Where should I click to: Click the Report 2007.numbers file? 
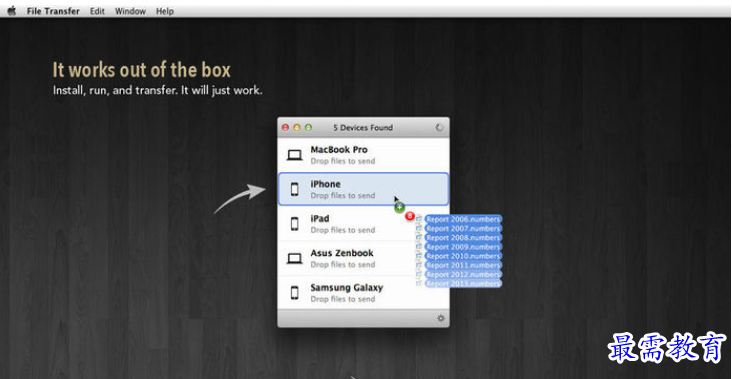(463, 228)
